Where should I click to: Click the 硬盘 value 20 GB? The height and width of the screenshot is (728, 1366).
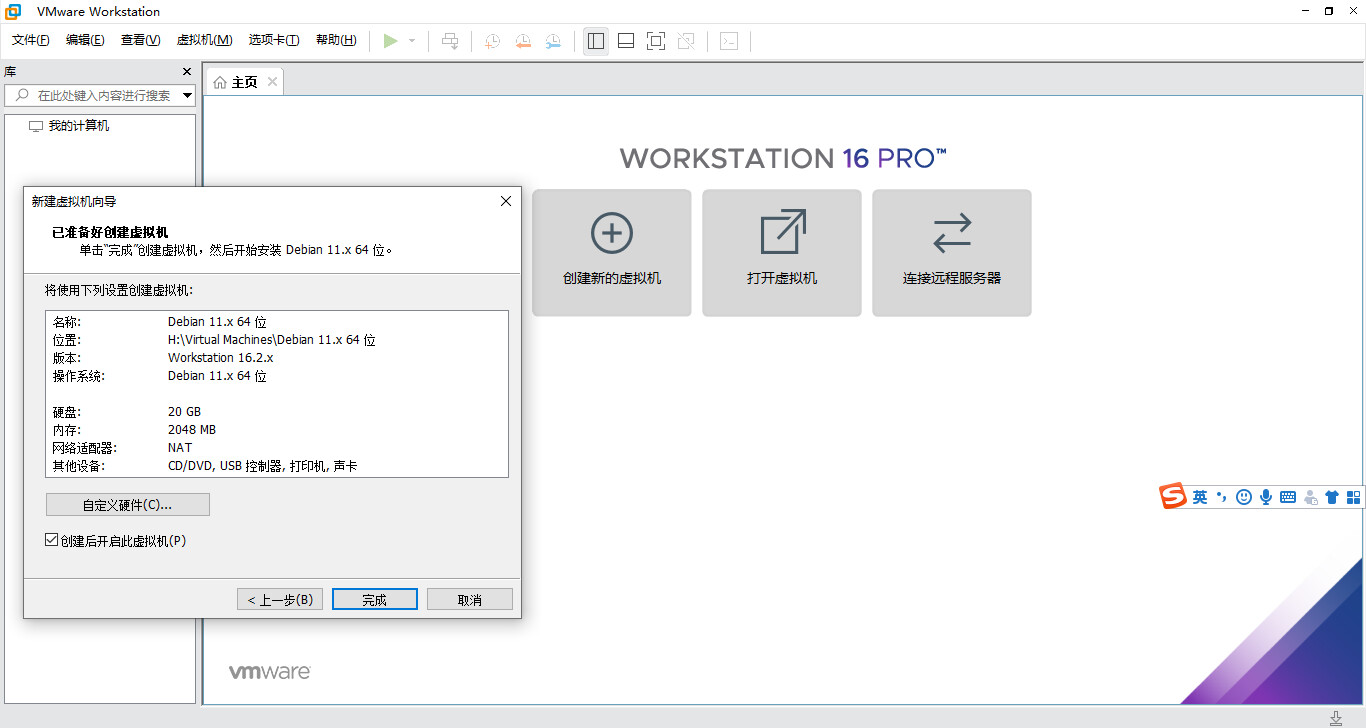click(184, 412)
